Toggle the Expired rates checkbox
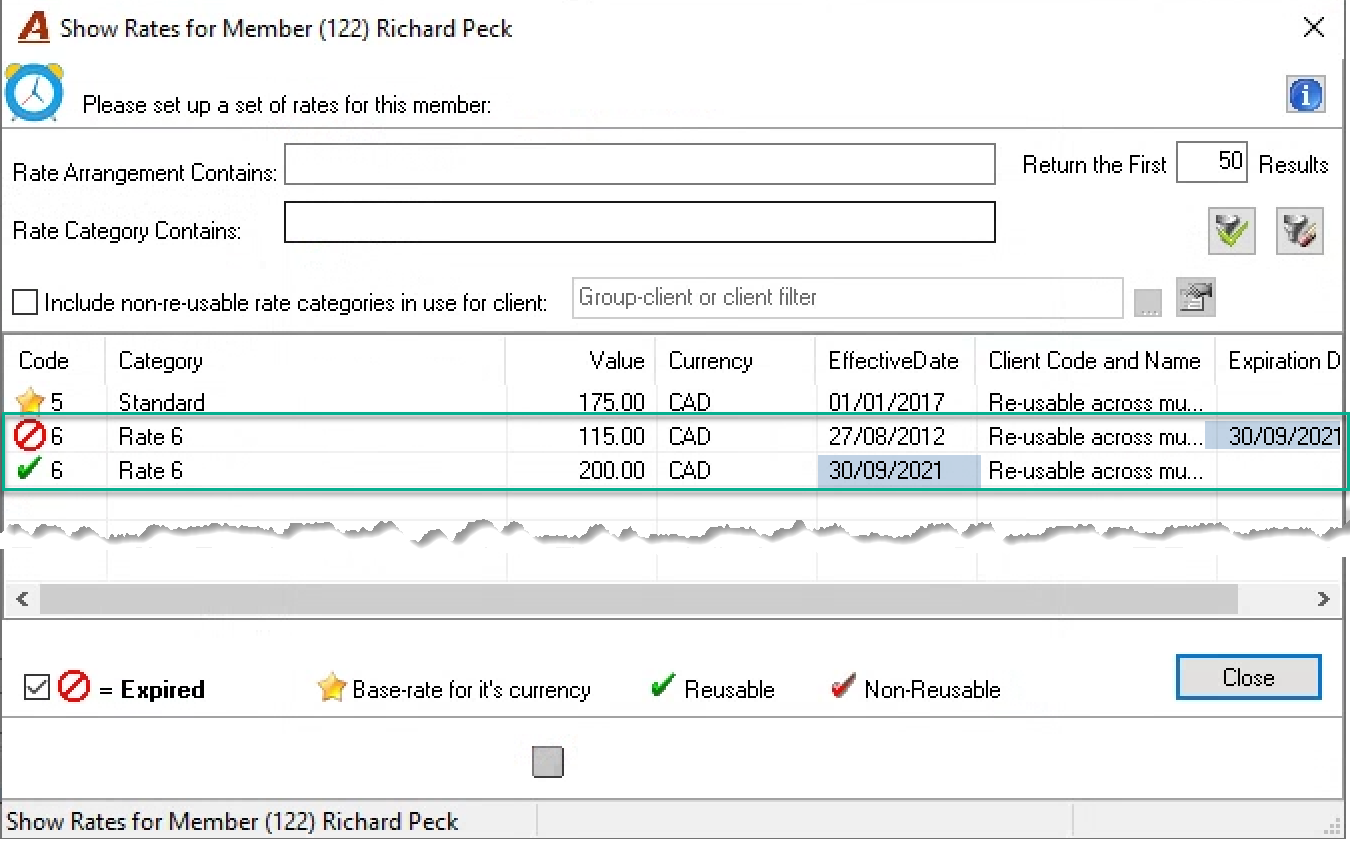Image resolution: width=1350 pixels, height=841 pixels. coord(36,688)
